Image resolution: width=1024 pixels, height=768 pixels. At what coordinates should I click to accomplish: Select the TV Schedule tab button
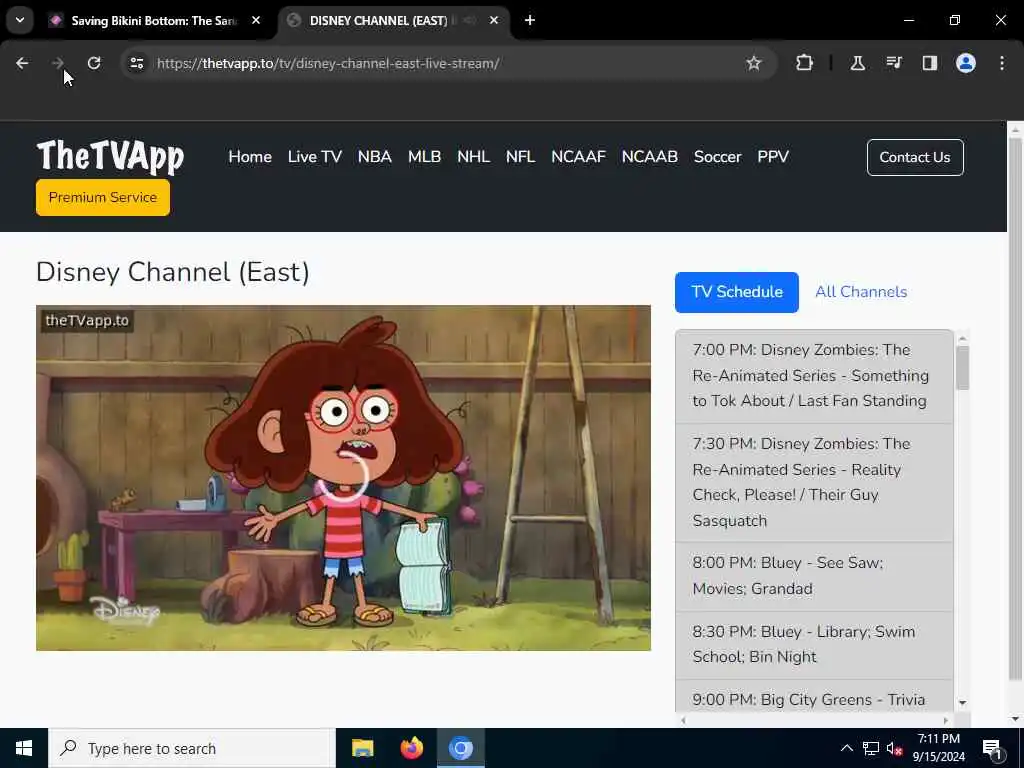point(737,292)
